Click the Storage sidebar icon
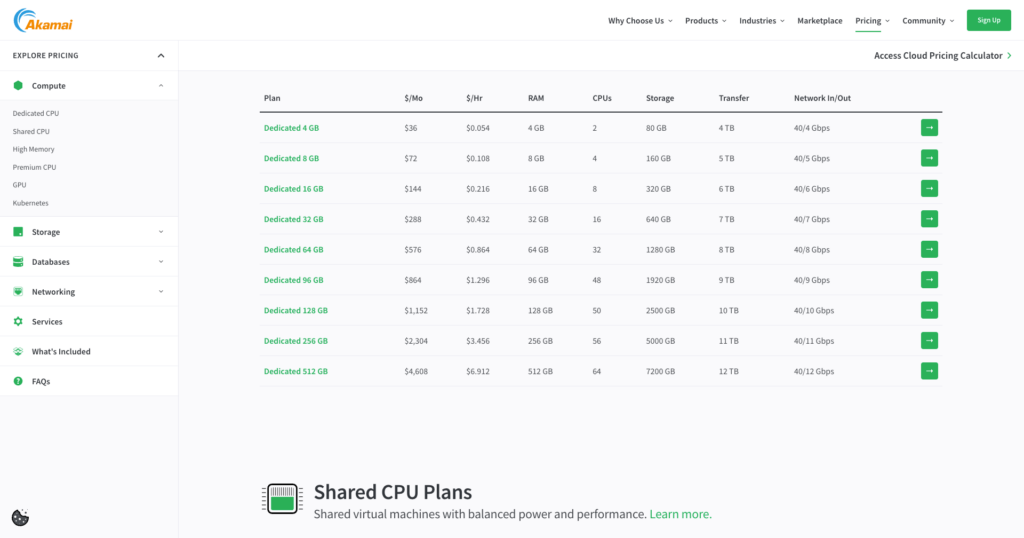 tap(18, 232)
